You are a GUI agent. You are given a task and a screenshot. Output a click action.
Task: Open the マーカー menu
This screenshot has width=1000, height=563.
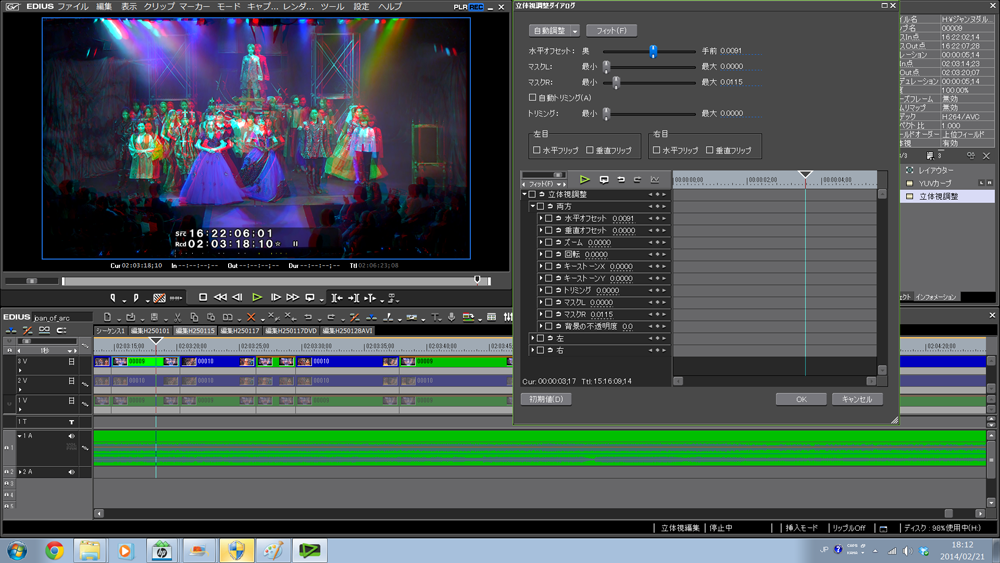(195, 6)
